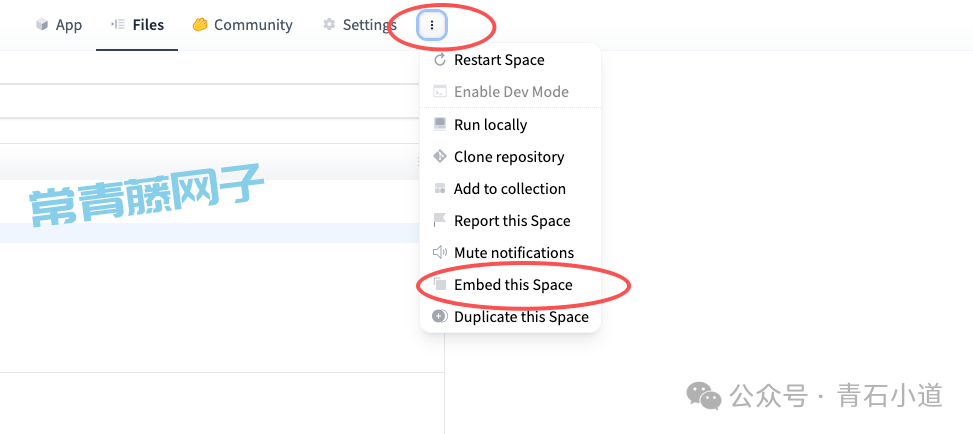Choose Run locally menu entry
The height and width of the screenshot is (434, 973).
pyautogui.click(x=490, y=125)
